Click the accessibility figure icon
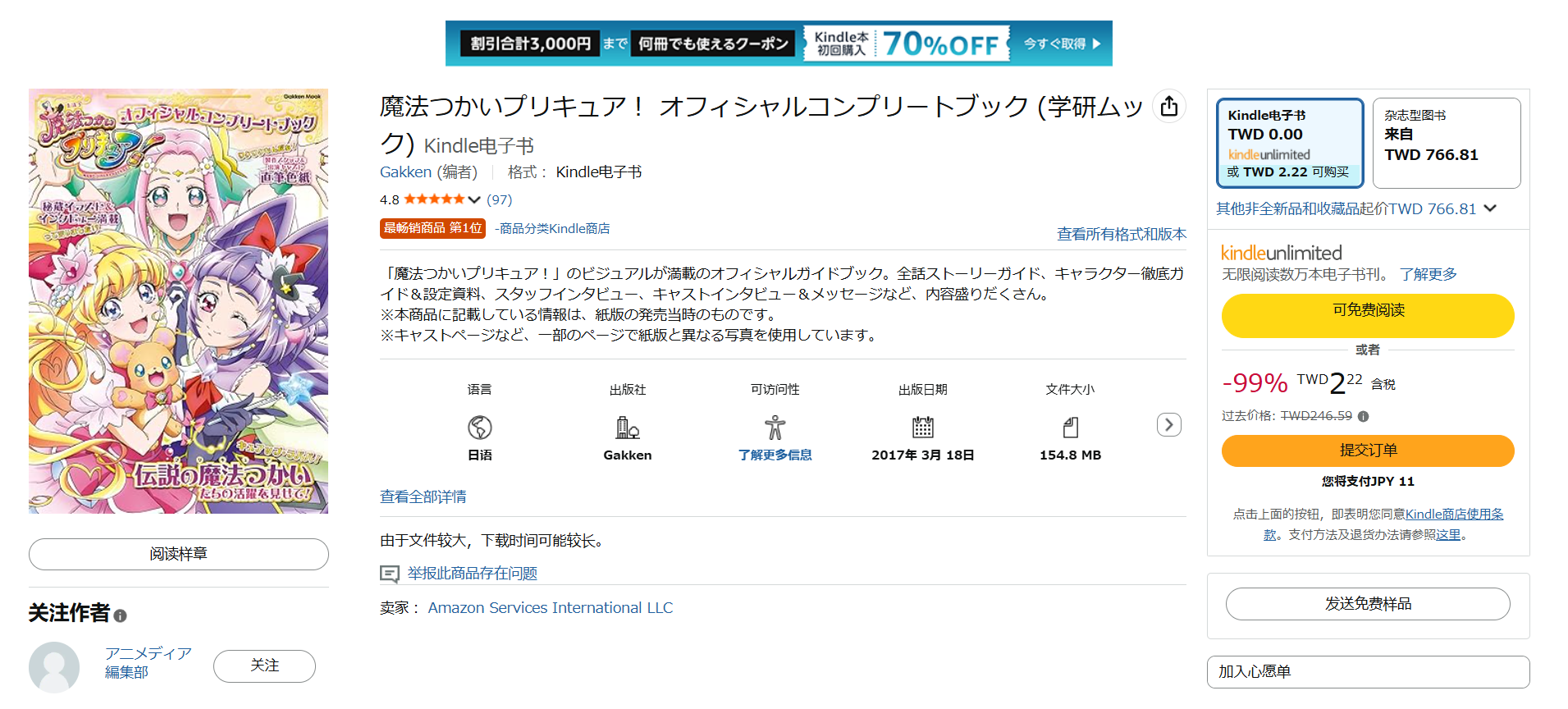 point(775,428)
